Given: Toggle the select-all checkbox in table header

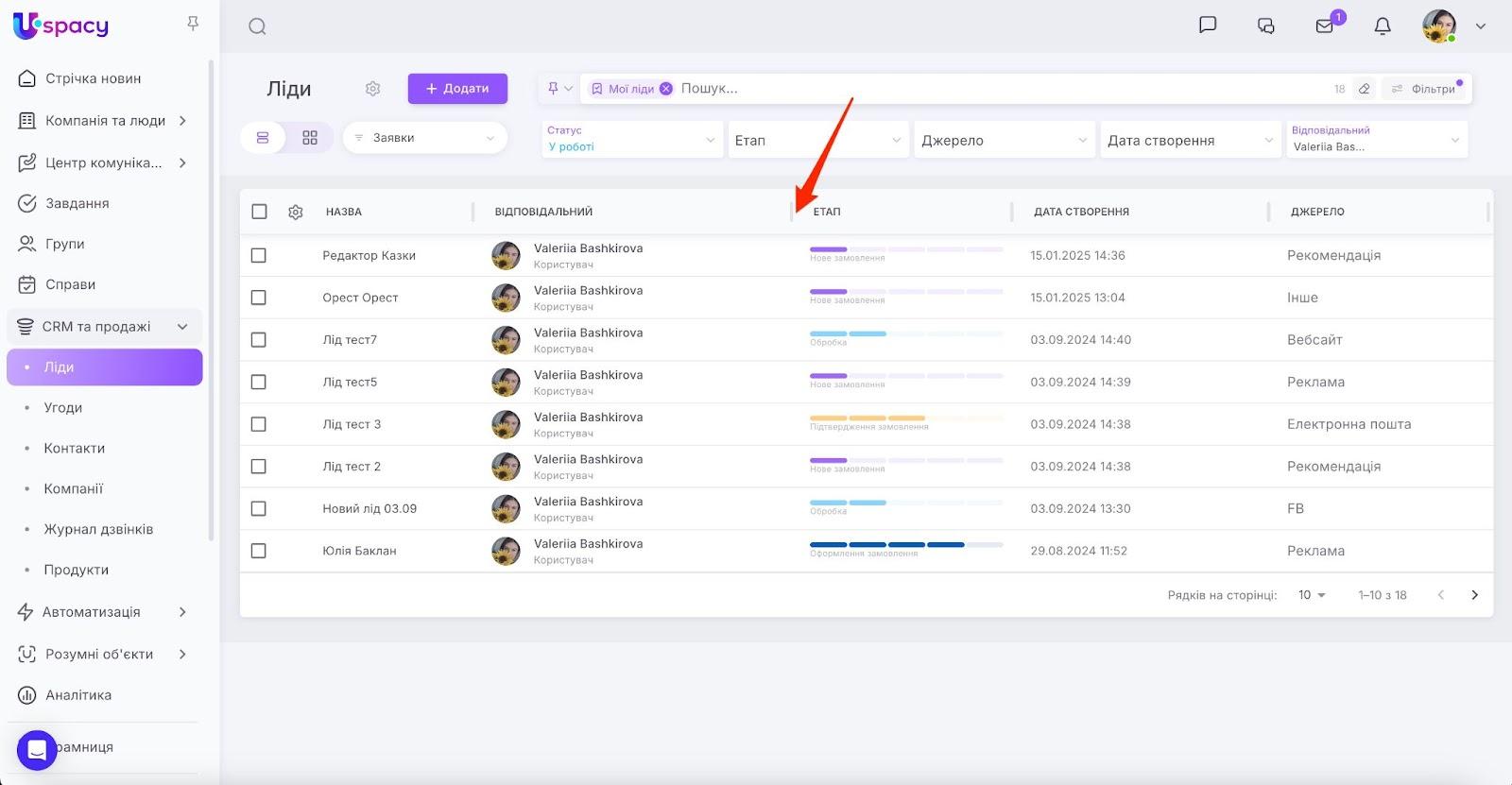Looking at the screenshot, I should tap(260, 212).
